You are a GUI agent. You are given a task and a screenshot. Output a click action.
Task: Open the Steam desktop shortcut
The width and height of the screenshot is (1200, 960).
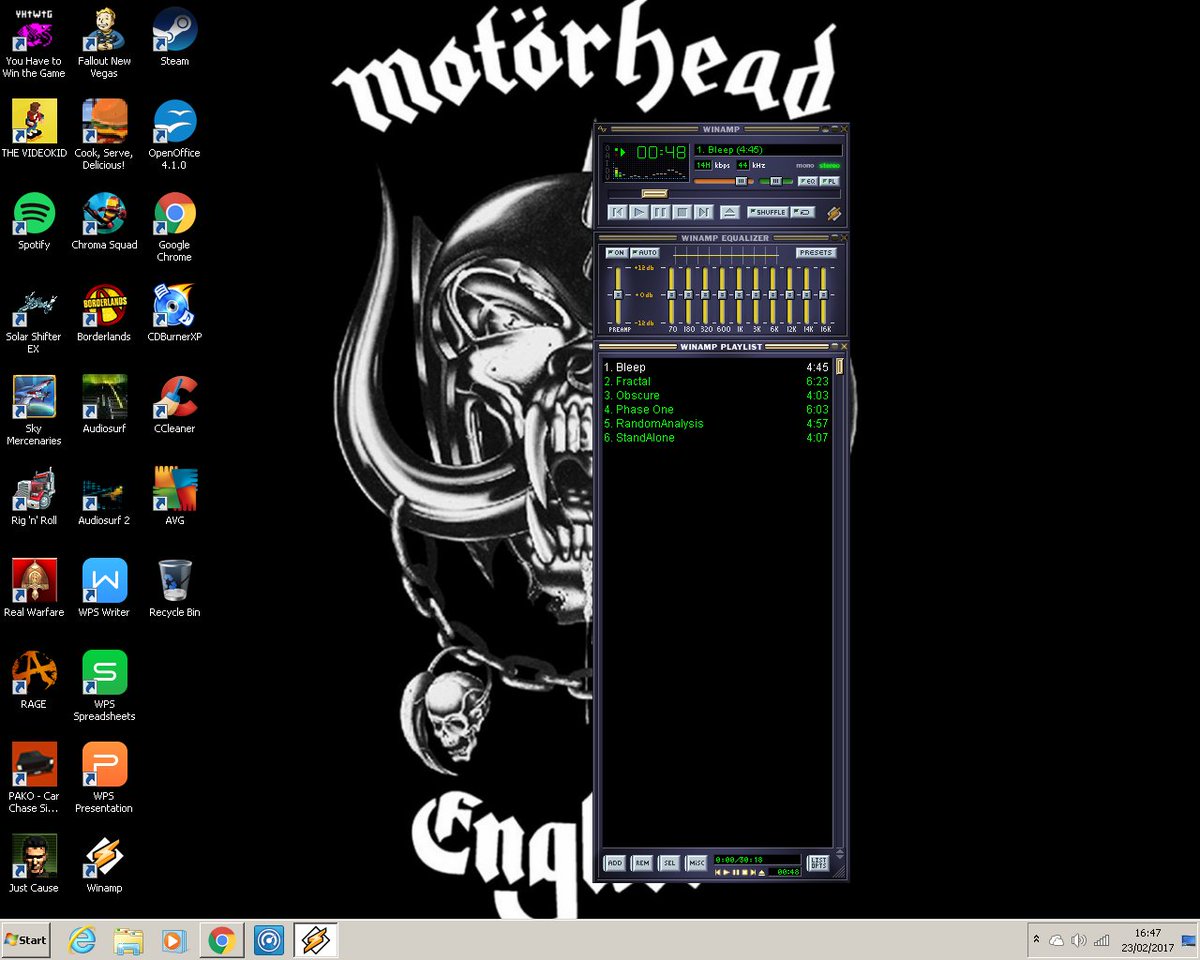coord(175,39)
